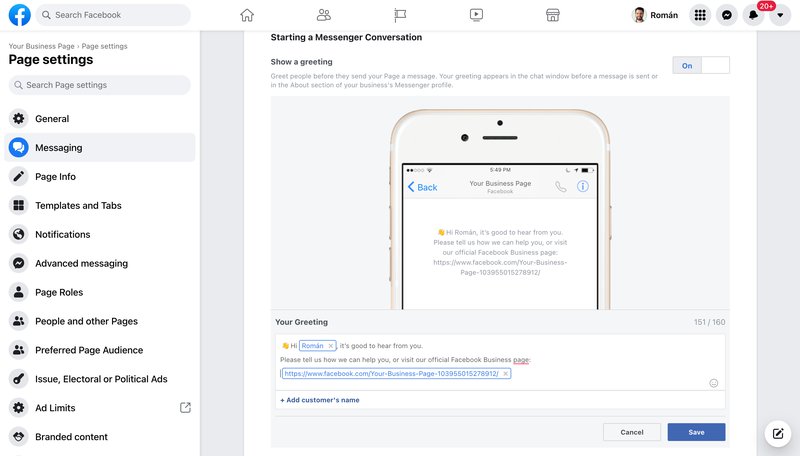The image size is (800, 456).
Task: Open the Branded content section
Action: pyautogui.click(x=99, y=437)
